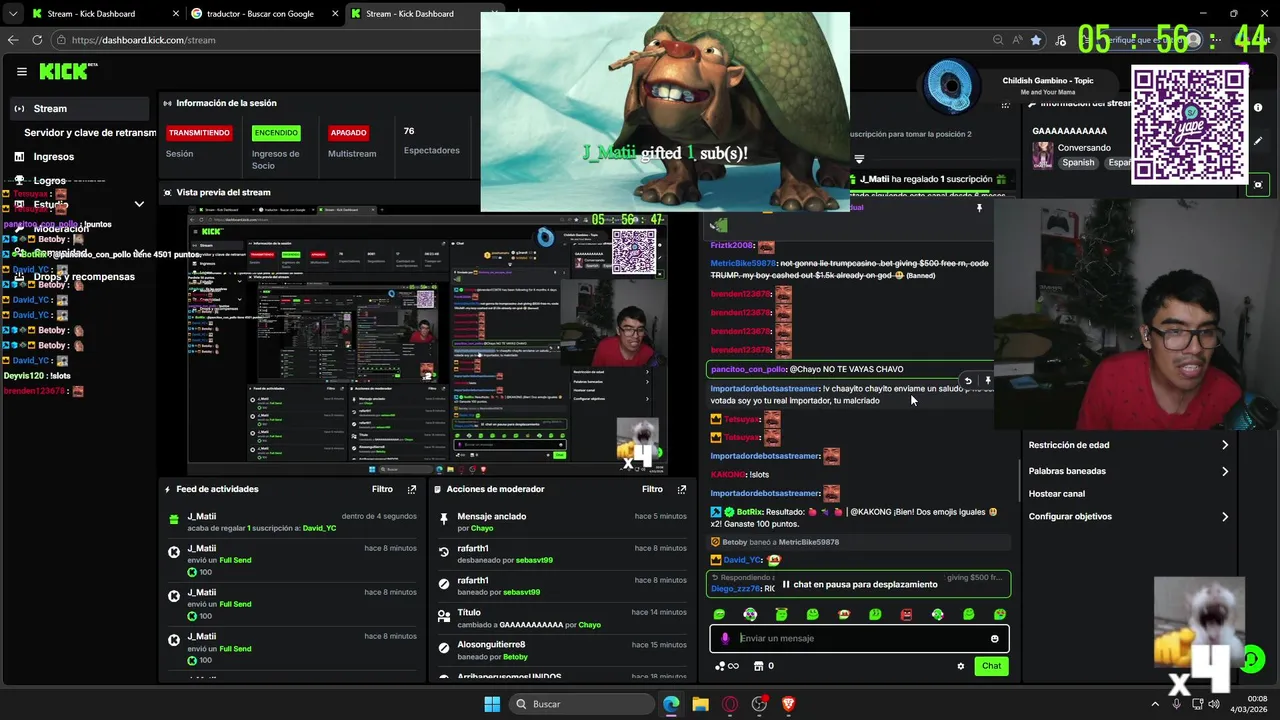This screenshot has height=720, width=1280.
Task: Click the purple microphone icon in chat box
Action: (725, 639)
